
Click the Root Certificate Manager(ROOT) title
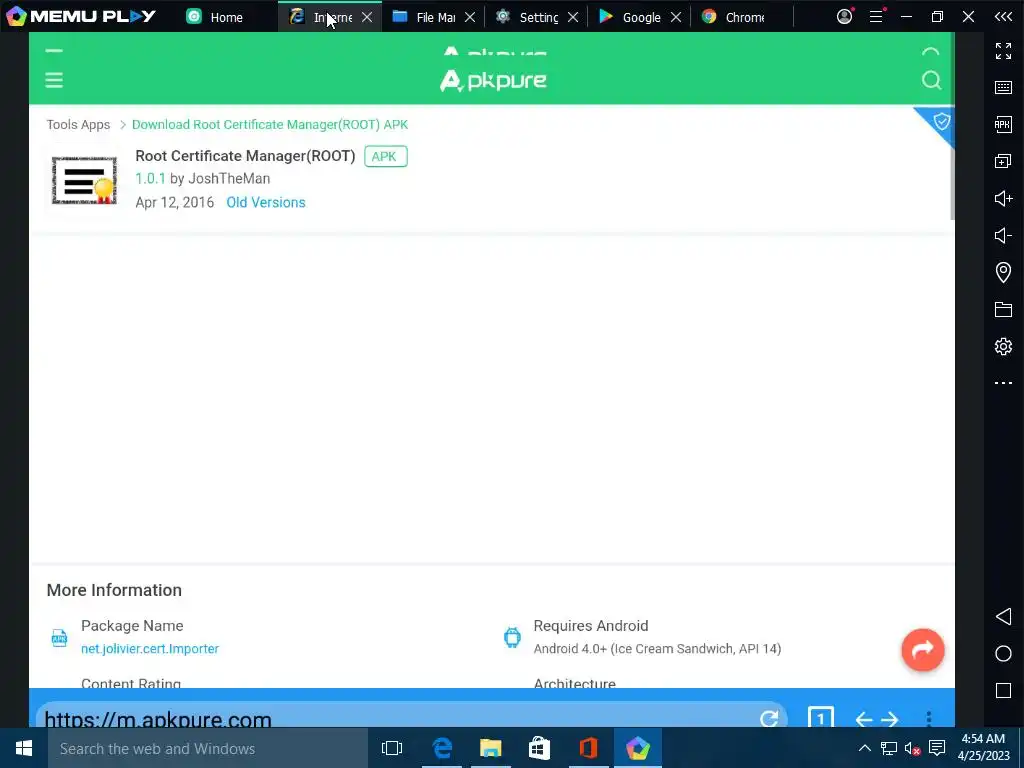245,155
